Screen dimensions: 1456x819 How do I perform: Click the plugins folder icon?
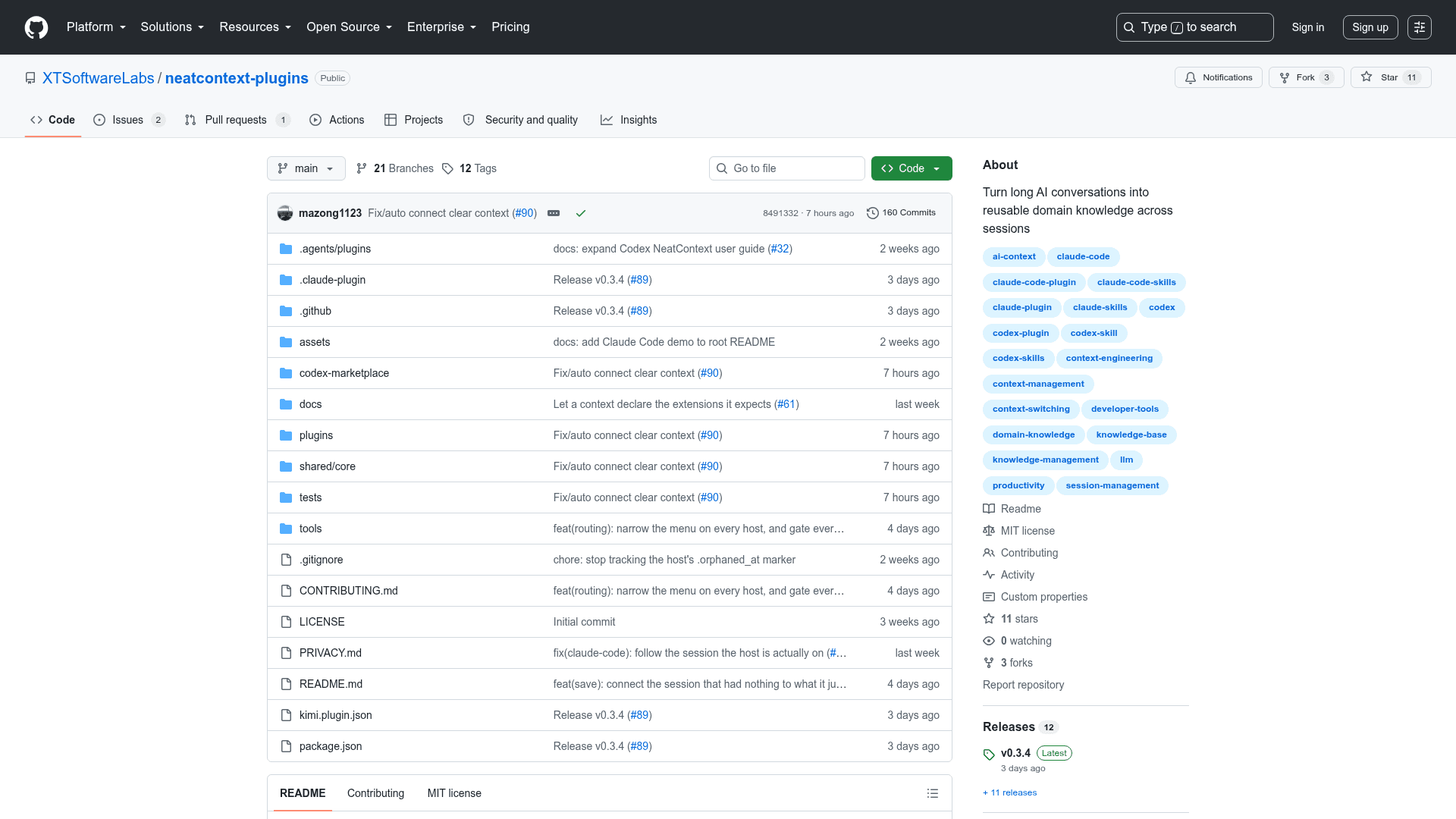[286, 435]
